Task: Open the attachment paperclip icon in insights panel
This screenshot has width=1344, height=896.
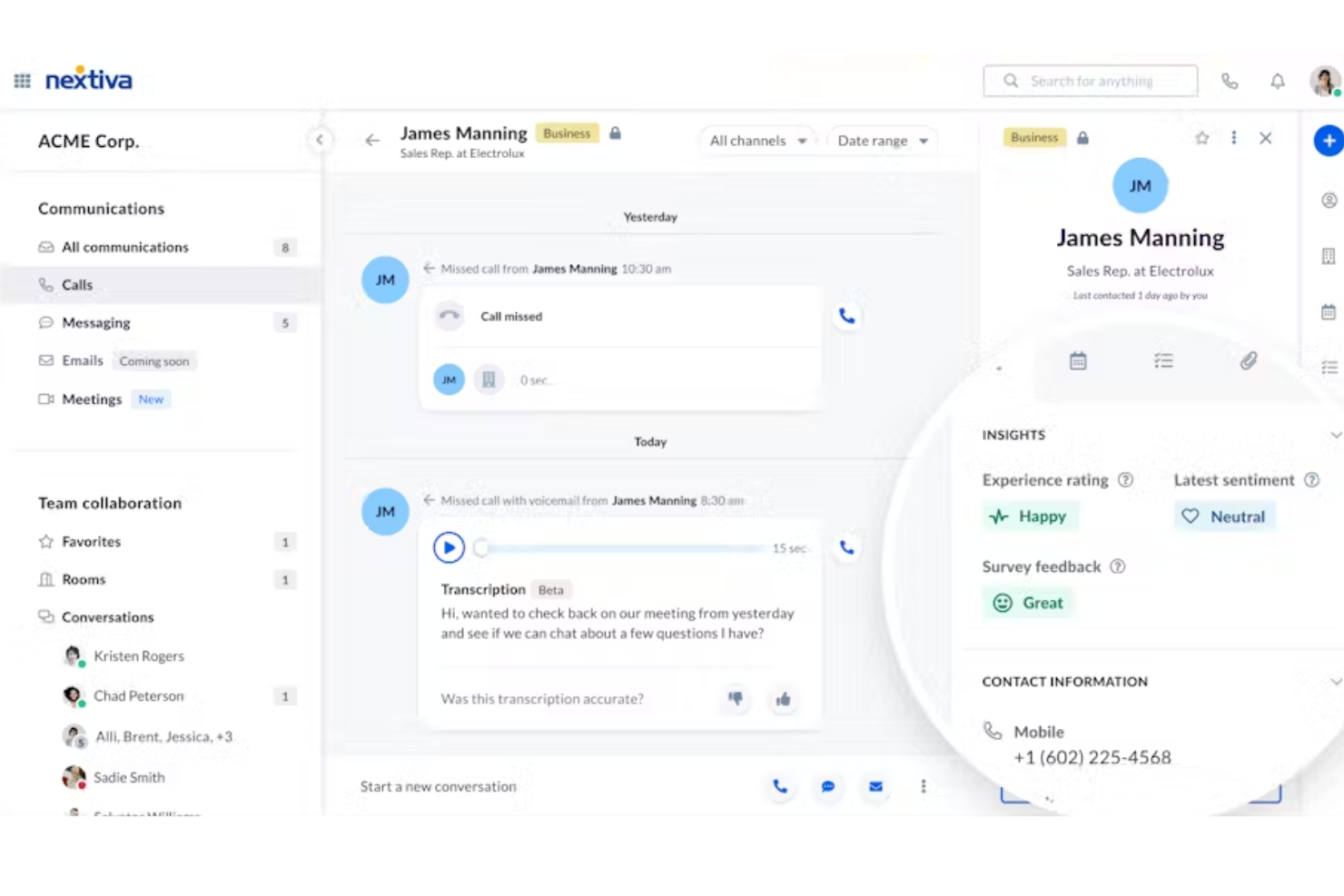Action: click(x=1248, y=360)
